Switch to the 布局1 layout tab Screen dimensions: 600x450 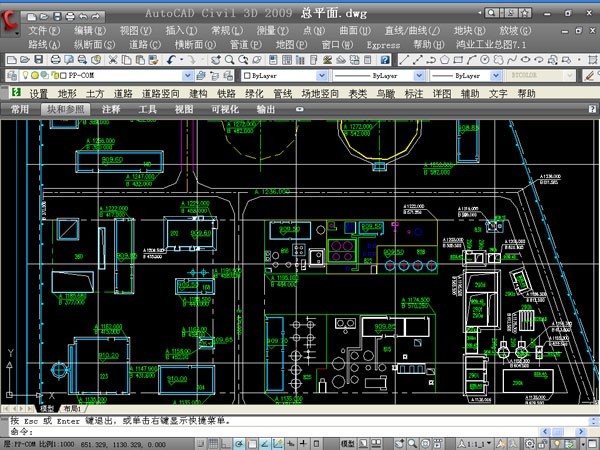coord(72,409)
